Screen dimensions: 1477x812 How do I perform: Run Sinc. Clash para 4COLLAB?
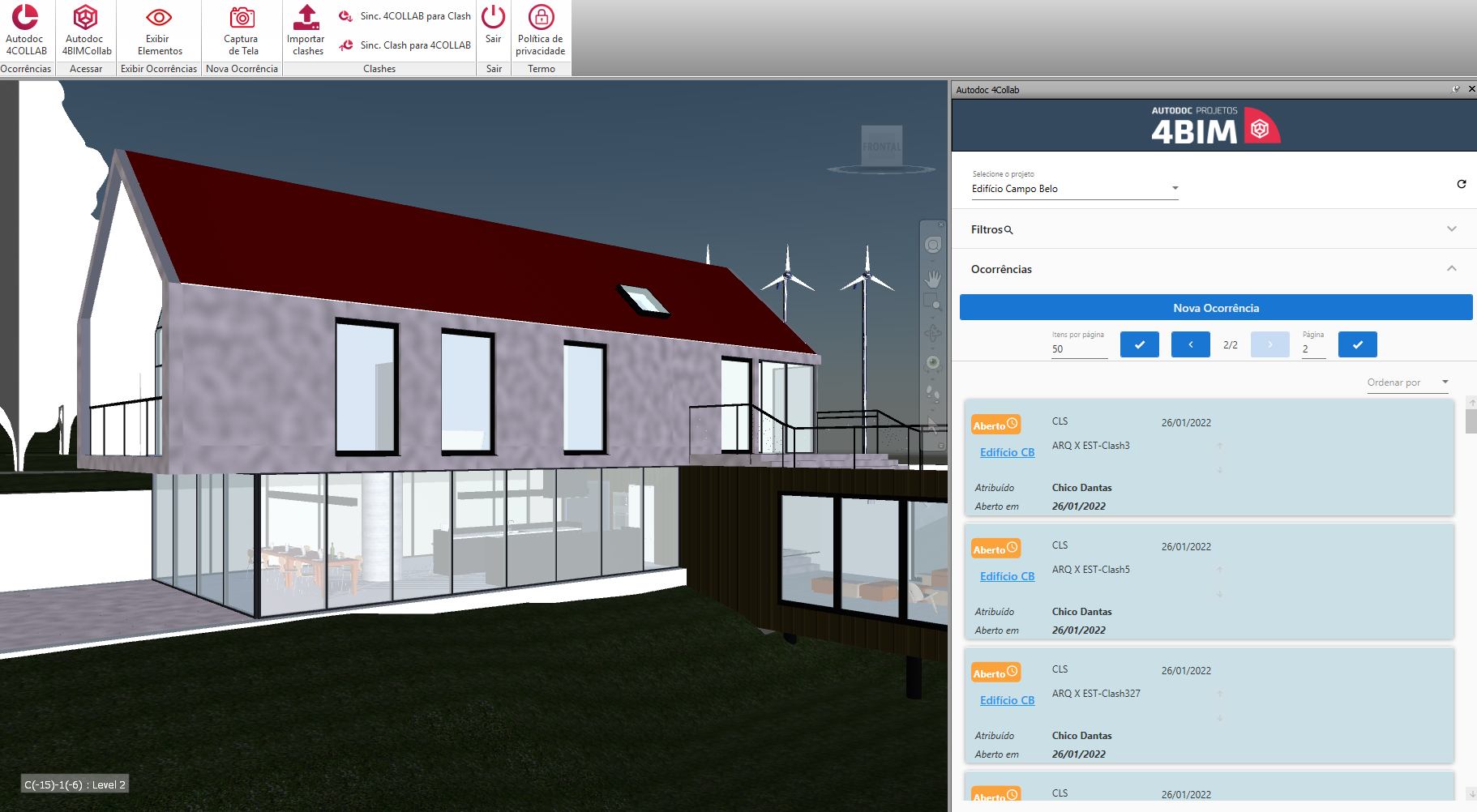(x=405, y=45)
